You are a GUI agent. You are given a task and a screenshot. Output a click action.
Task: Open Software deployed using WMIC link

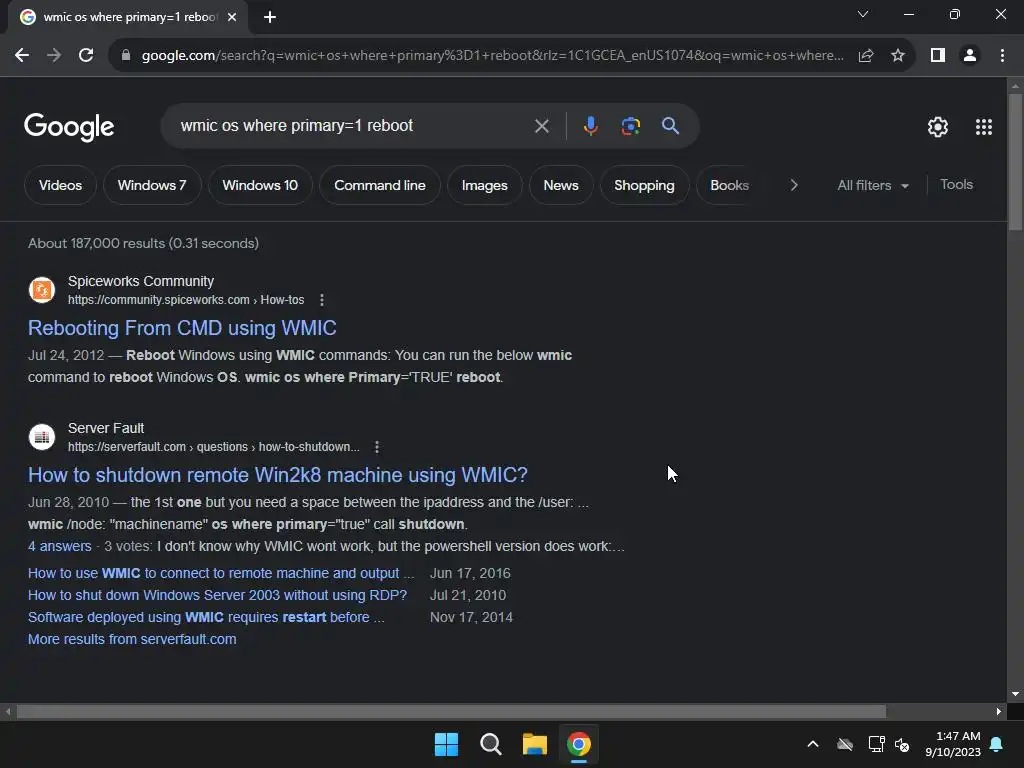(x=206, y=617)
